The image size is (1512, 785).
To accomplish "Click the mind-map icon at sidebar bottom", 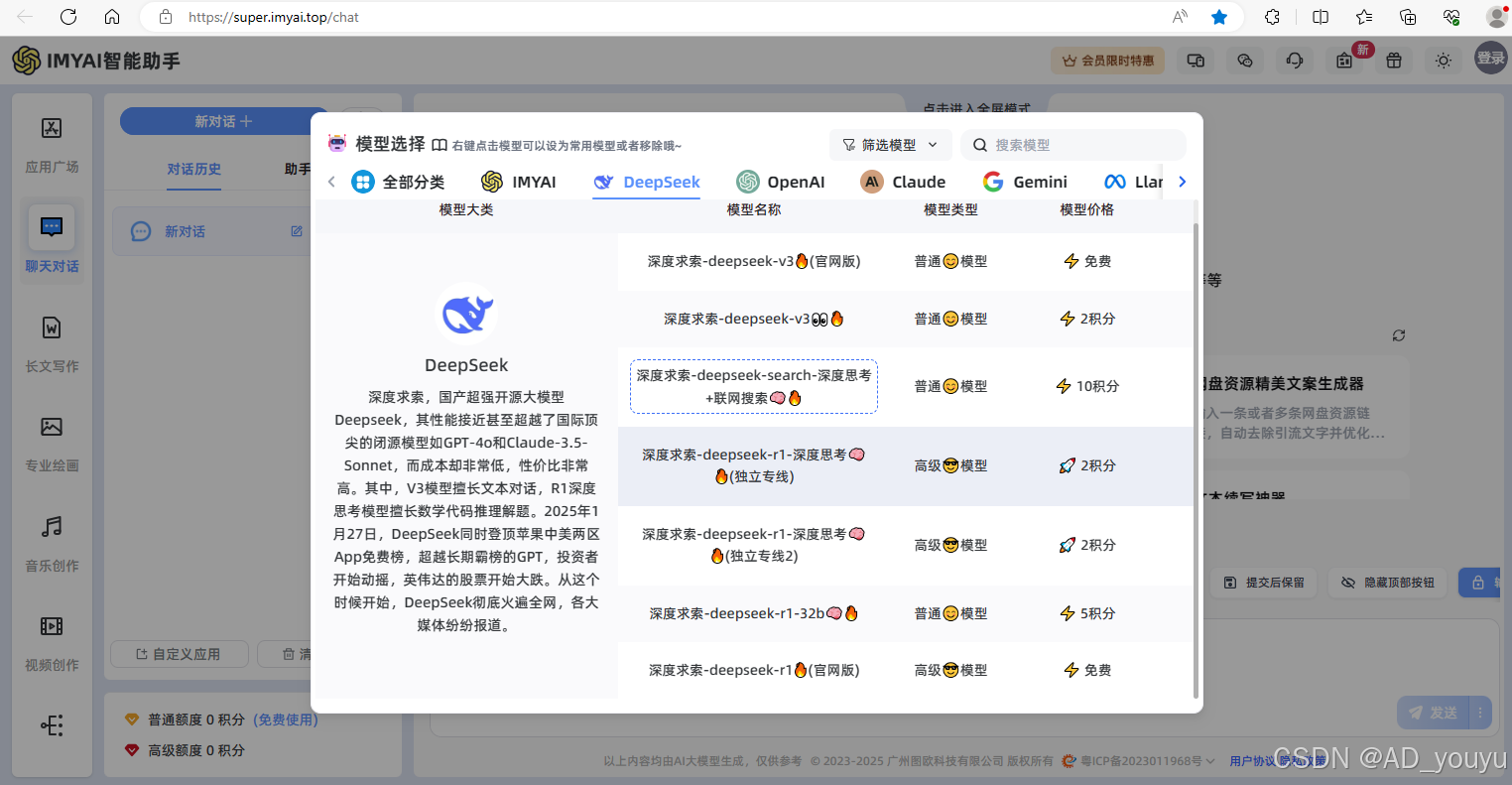I will tap(52, 725).
